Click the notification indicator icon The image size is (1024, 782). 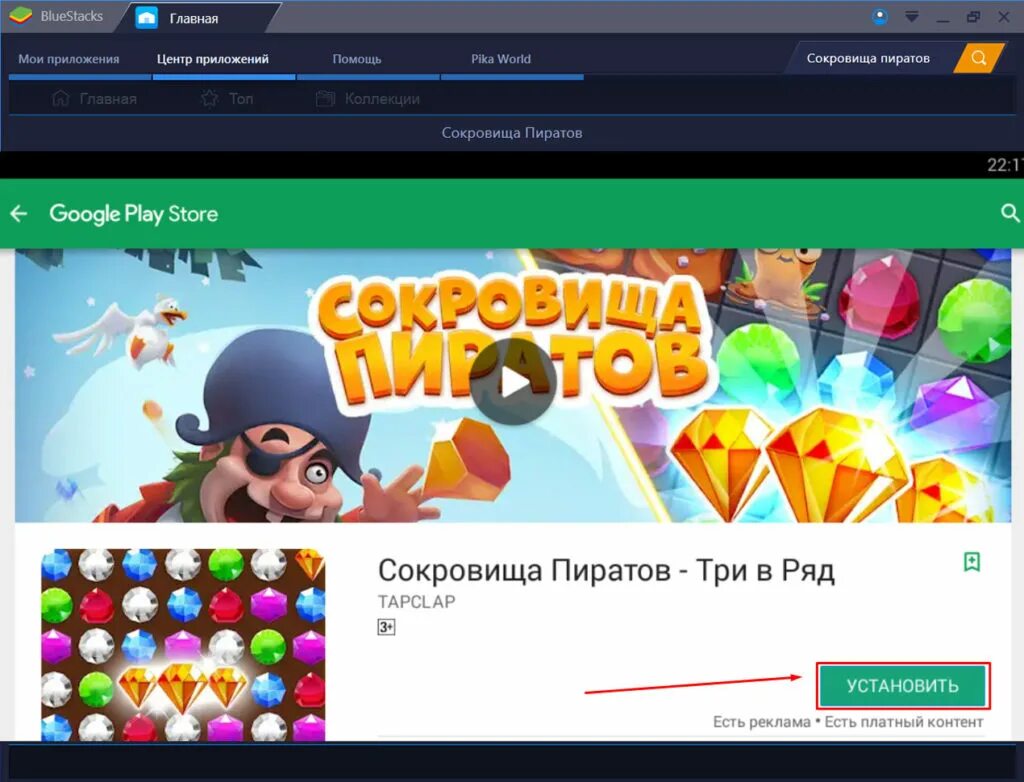coord(878,16)
